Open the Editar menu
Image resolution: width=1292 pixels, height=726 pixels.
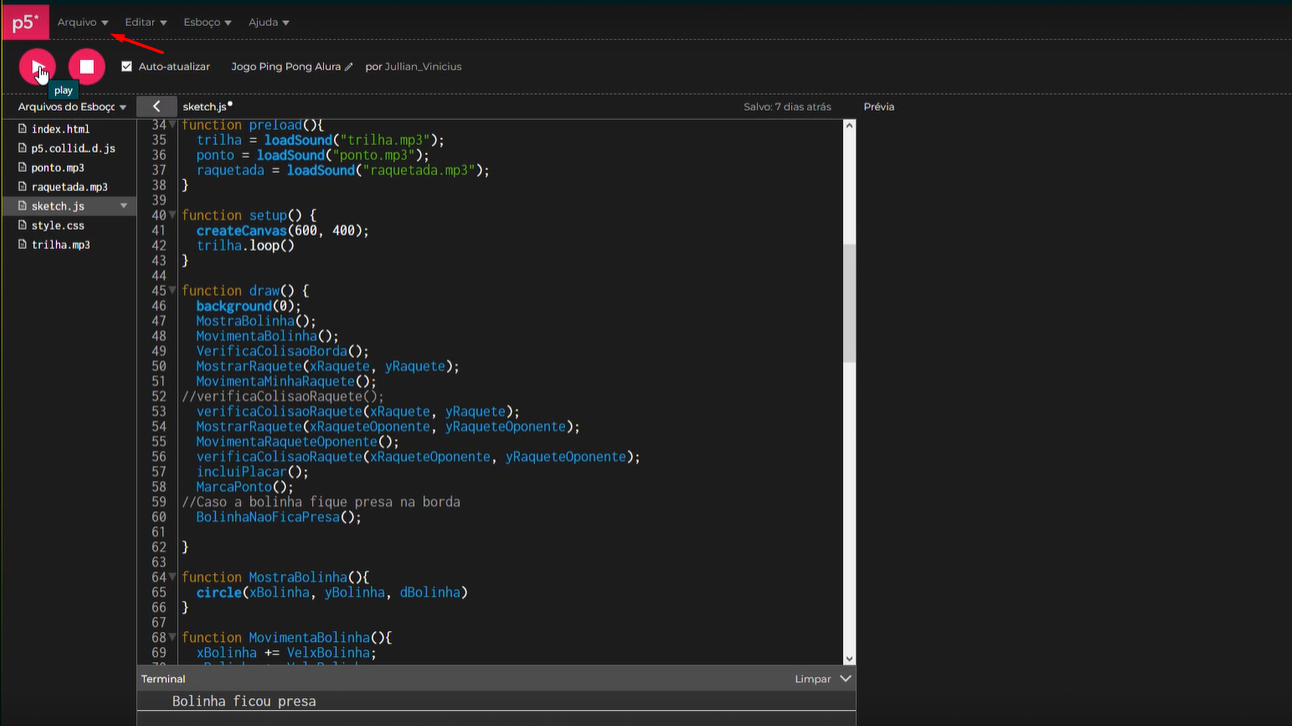pos(144,21)
